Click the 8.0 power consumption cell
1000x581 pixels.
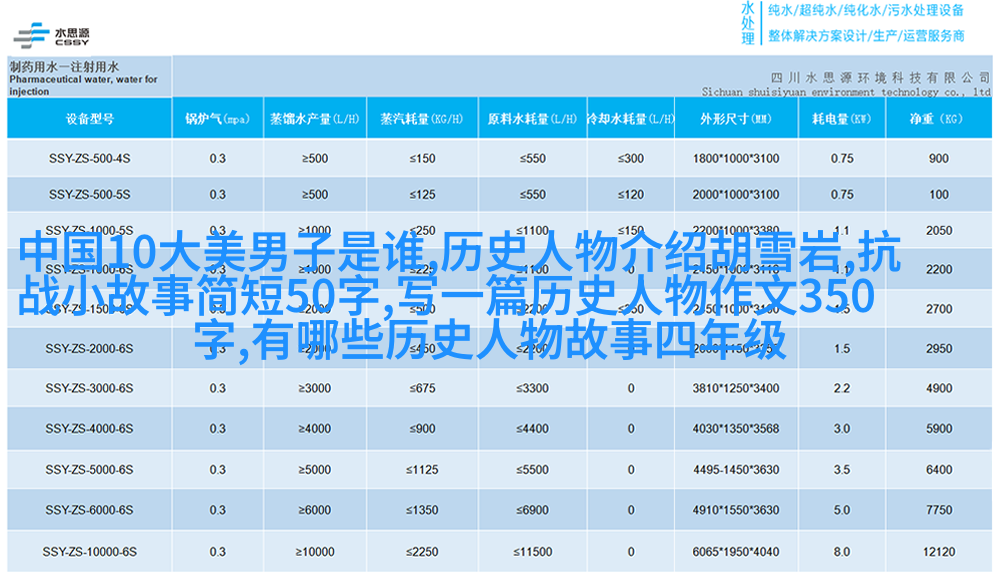tap(842, 552)
